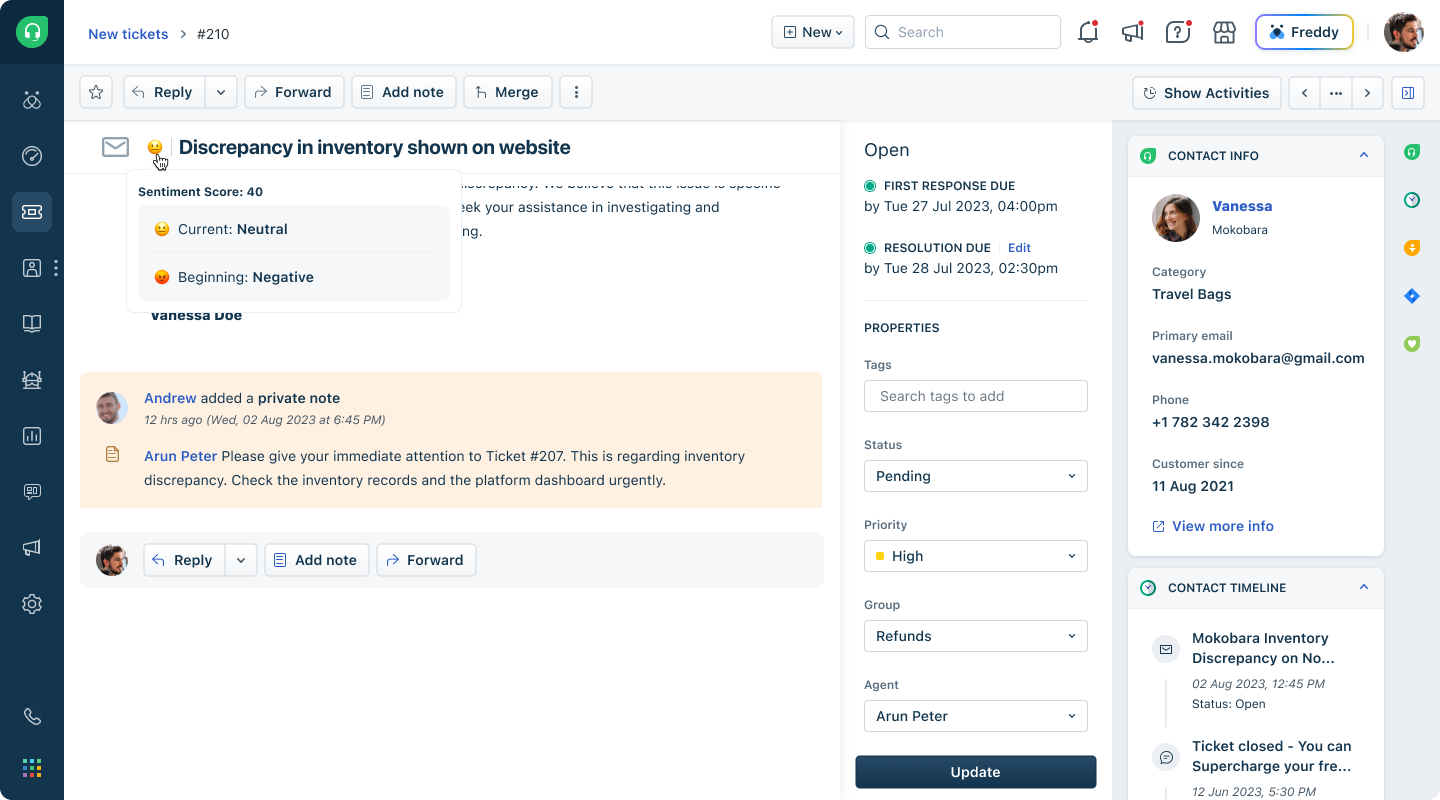
Task: Click the Update button to save ticket properties
Action: tap(975, 771)
